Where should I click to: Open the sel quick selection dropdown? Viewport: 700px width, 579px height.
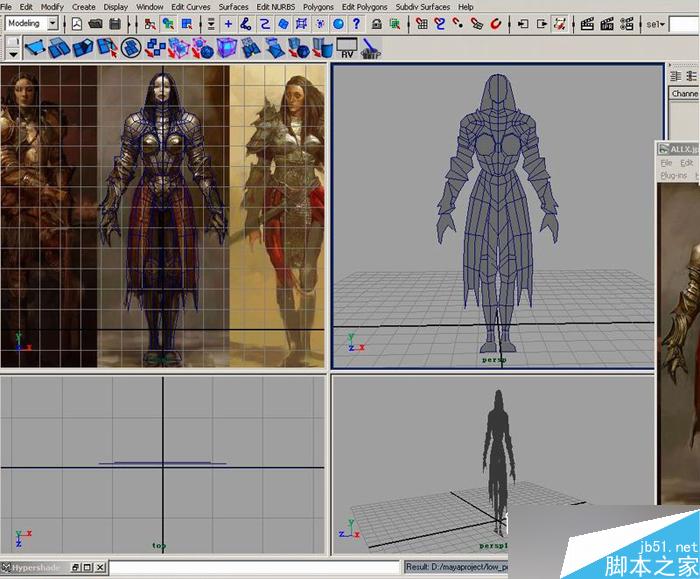click(656, 25)
